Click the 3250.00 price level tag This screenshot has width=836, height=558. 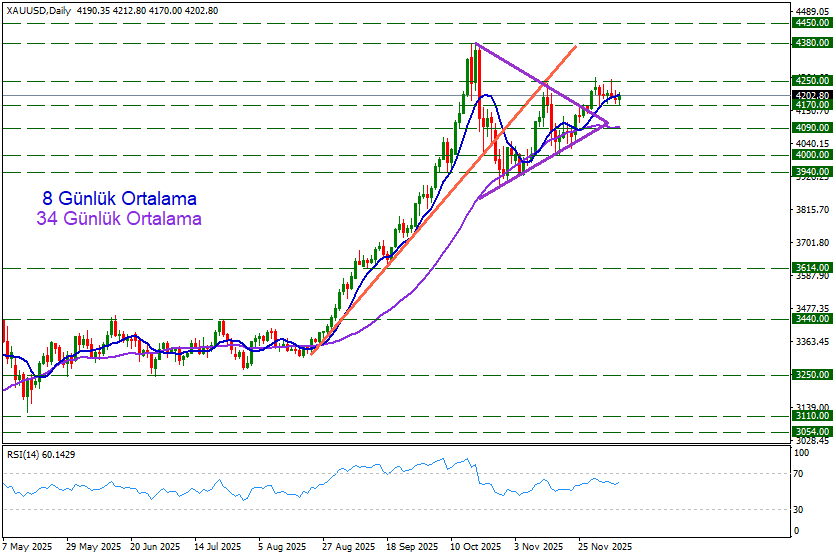coord(811,374)
